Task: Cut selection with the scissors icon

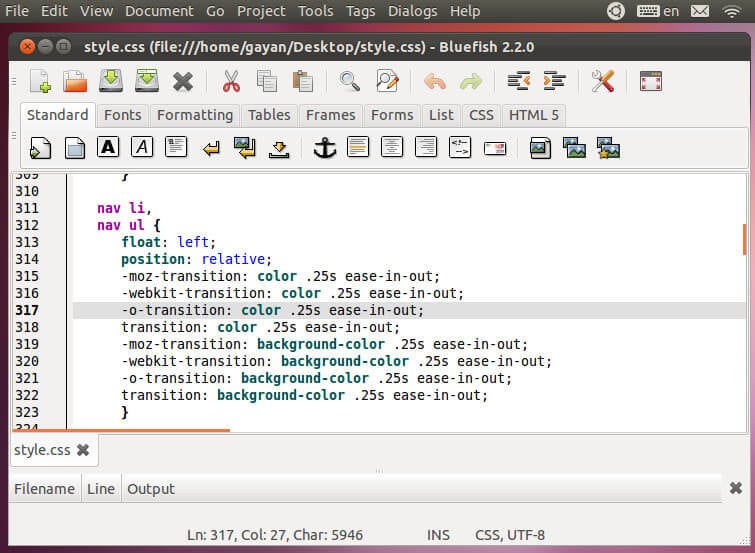Action: pos(231,81)
